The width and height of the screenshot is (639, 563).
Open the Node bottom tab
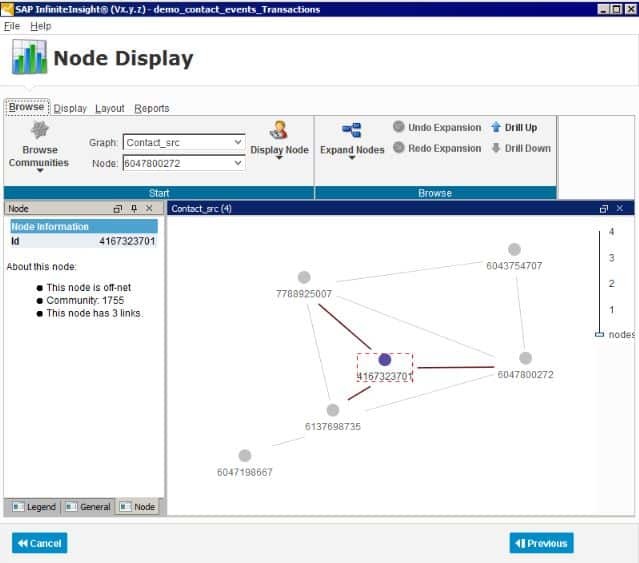tap(137, 507)
